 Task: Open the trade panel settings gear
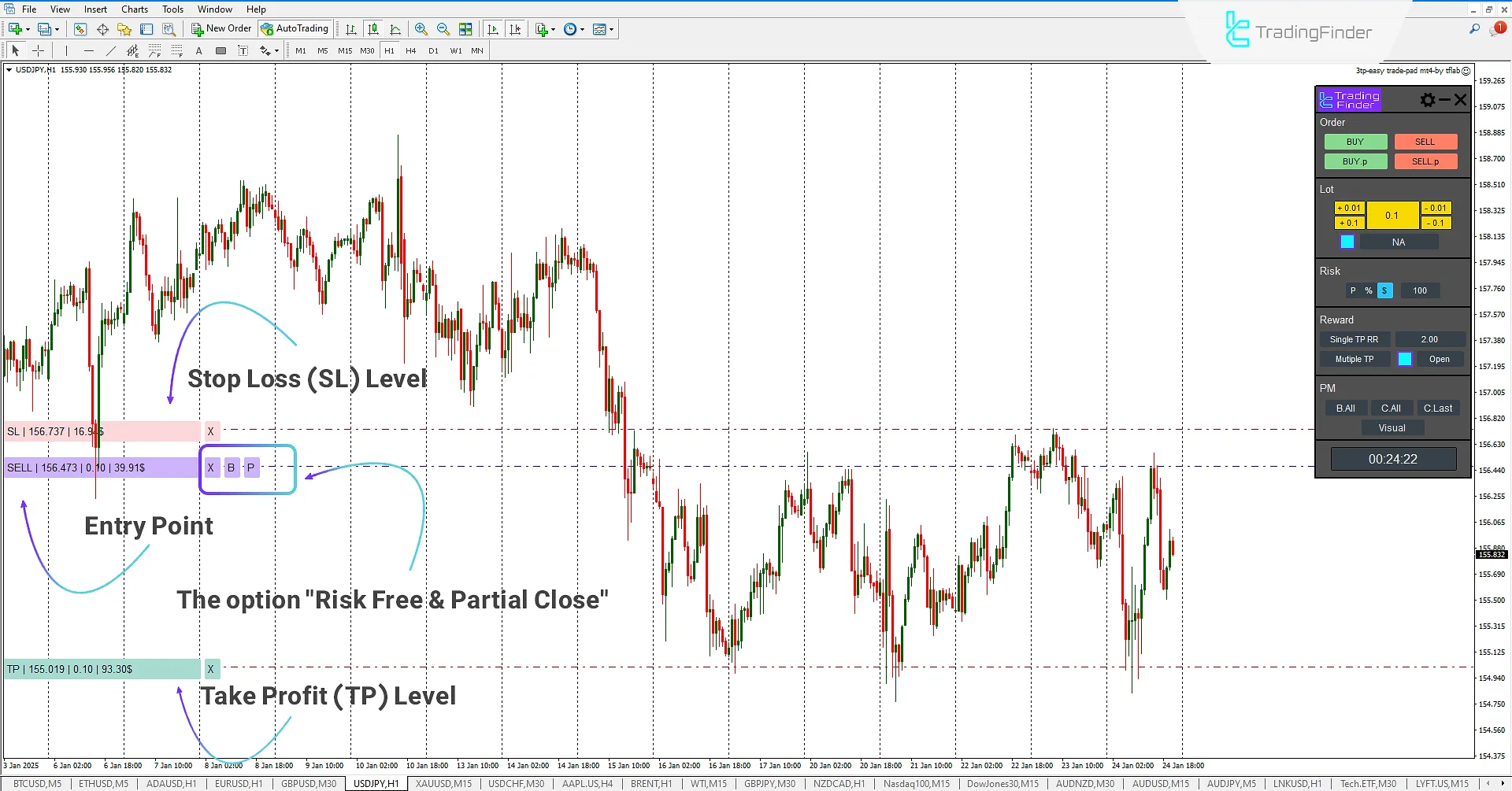click(x=1426, y=99)
